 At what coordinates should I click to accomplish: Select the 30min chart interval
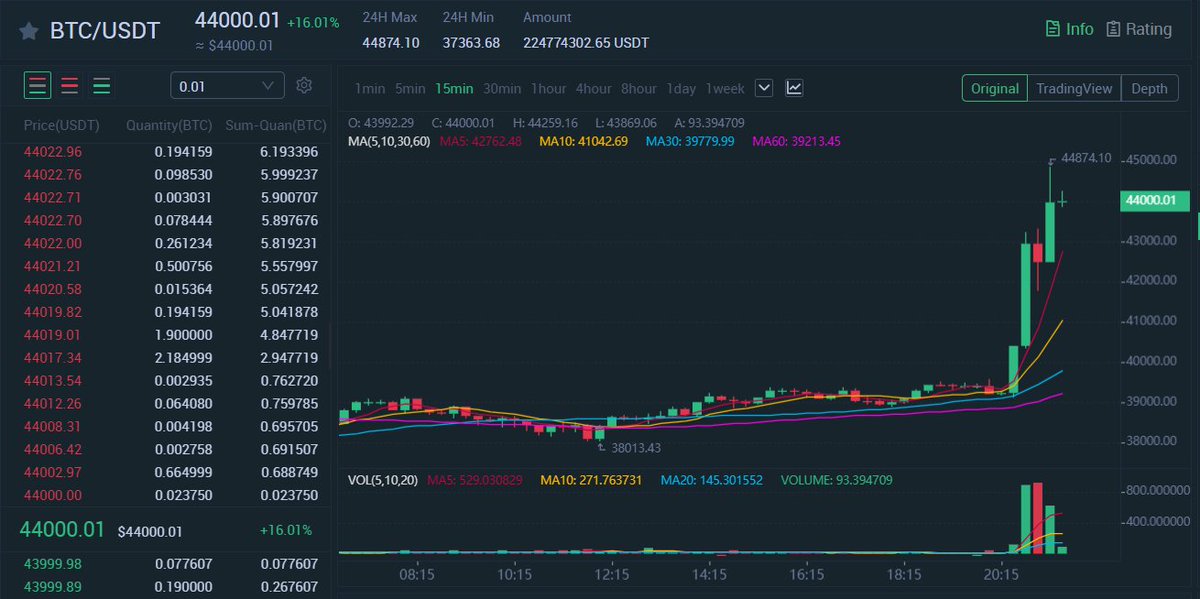click(502, 88)
